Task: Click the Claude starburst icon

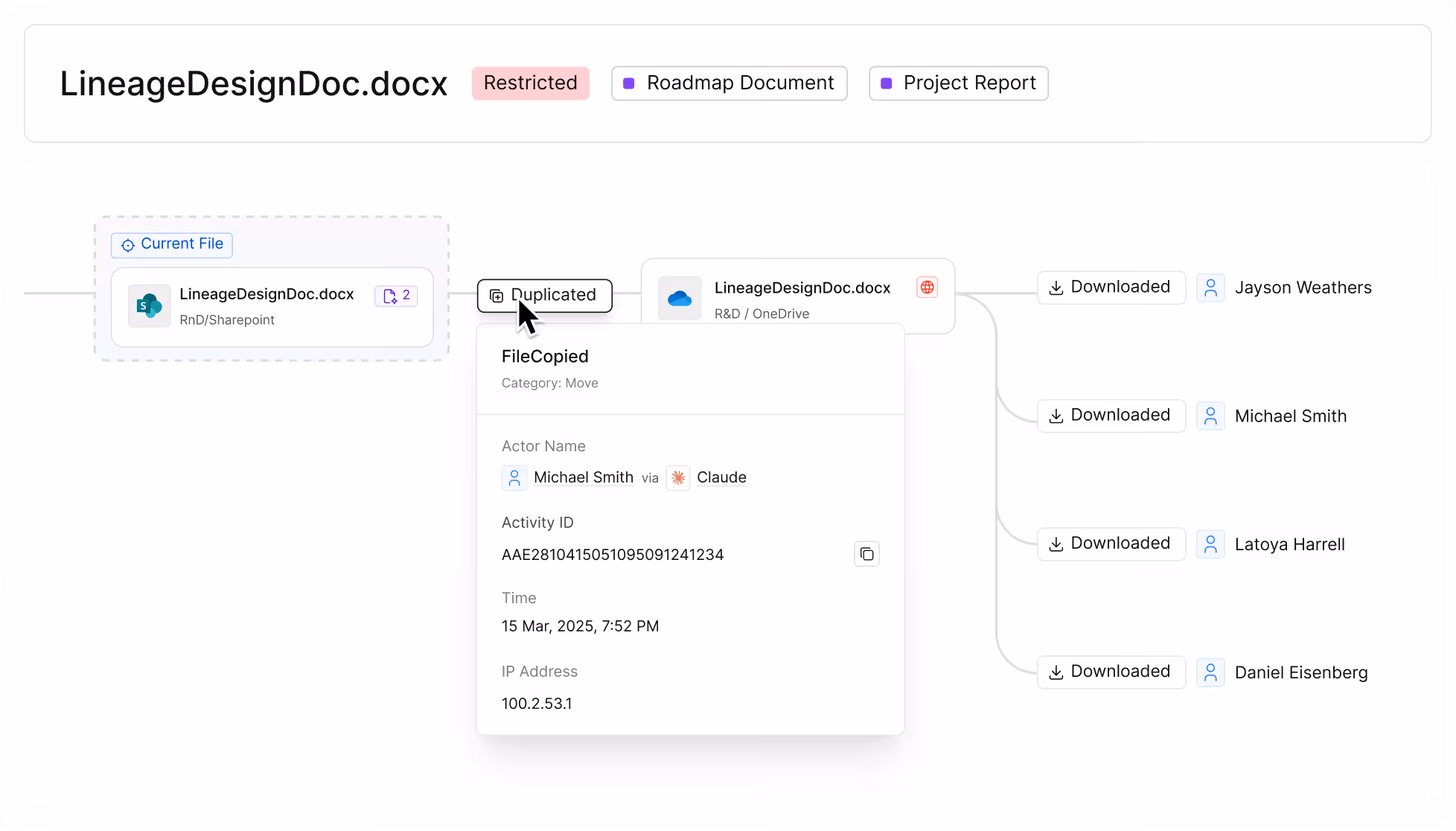Action: [x=678, y=478]
